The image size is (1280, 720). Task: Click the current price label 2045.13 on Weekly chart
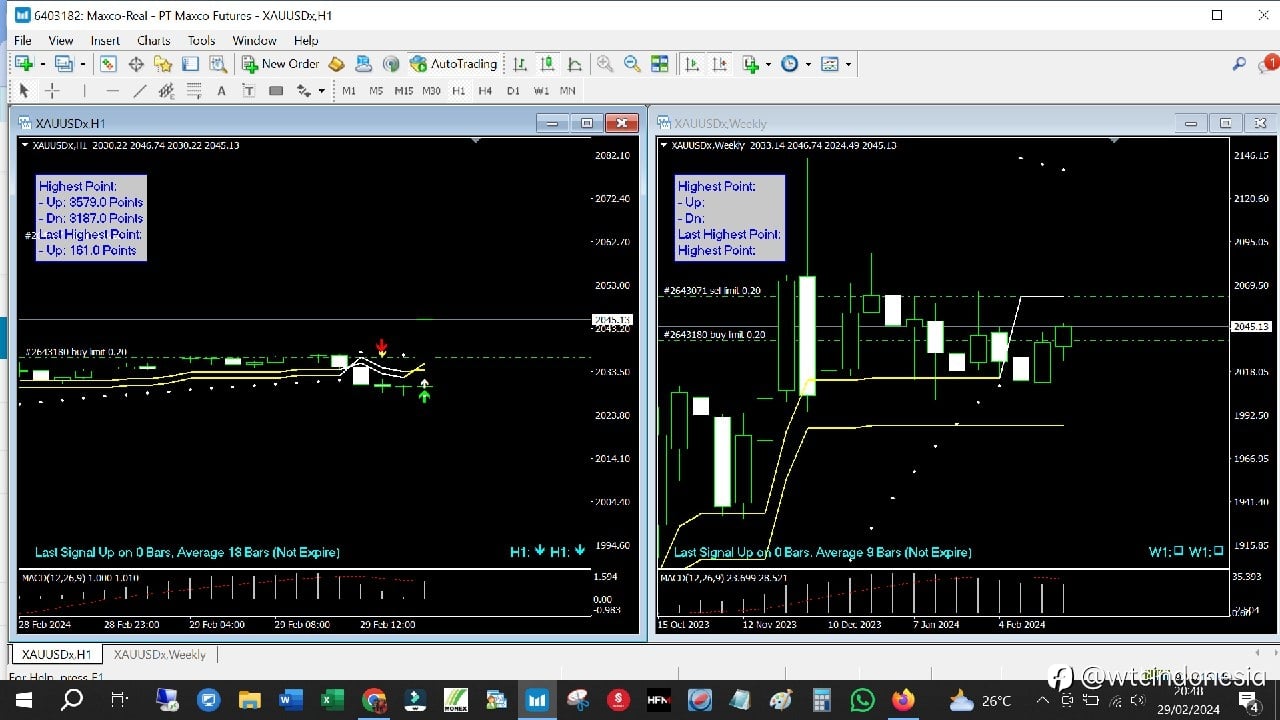1251,327
